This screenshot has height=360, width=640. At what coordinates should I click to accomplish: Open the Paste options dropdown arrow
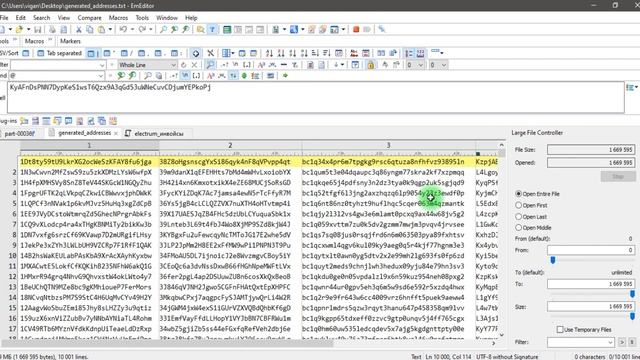(110, 29)
